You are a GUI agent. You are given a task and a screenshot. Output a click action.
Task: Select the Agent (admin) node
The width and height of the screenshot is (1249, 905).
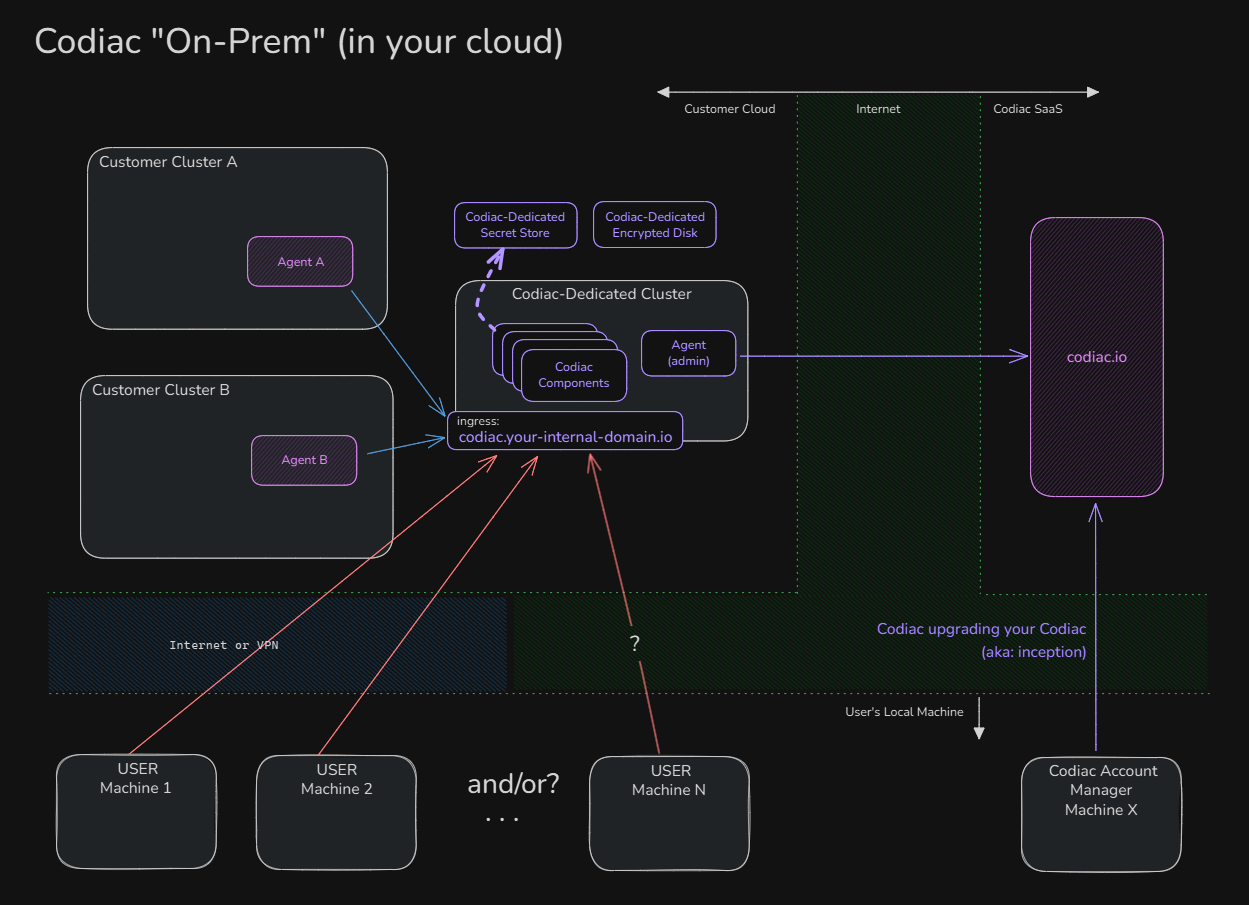[x=688, y=353]
